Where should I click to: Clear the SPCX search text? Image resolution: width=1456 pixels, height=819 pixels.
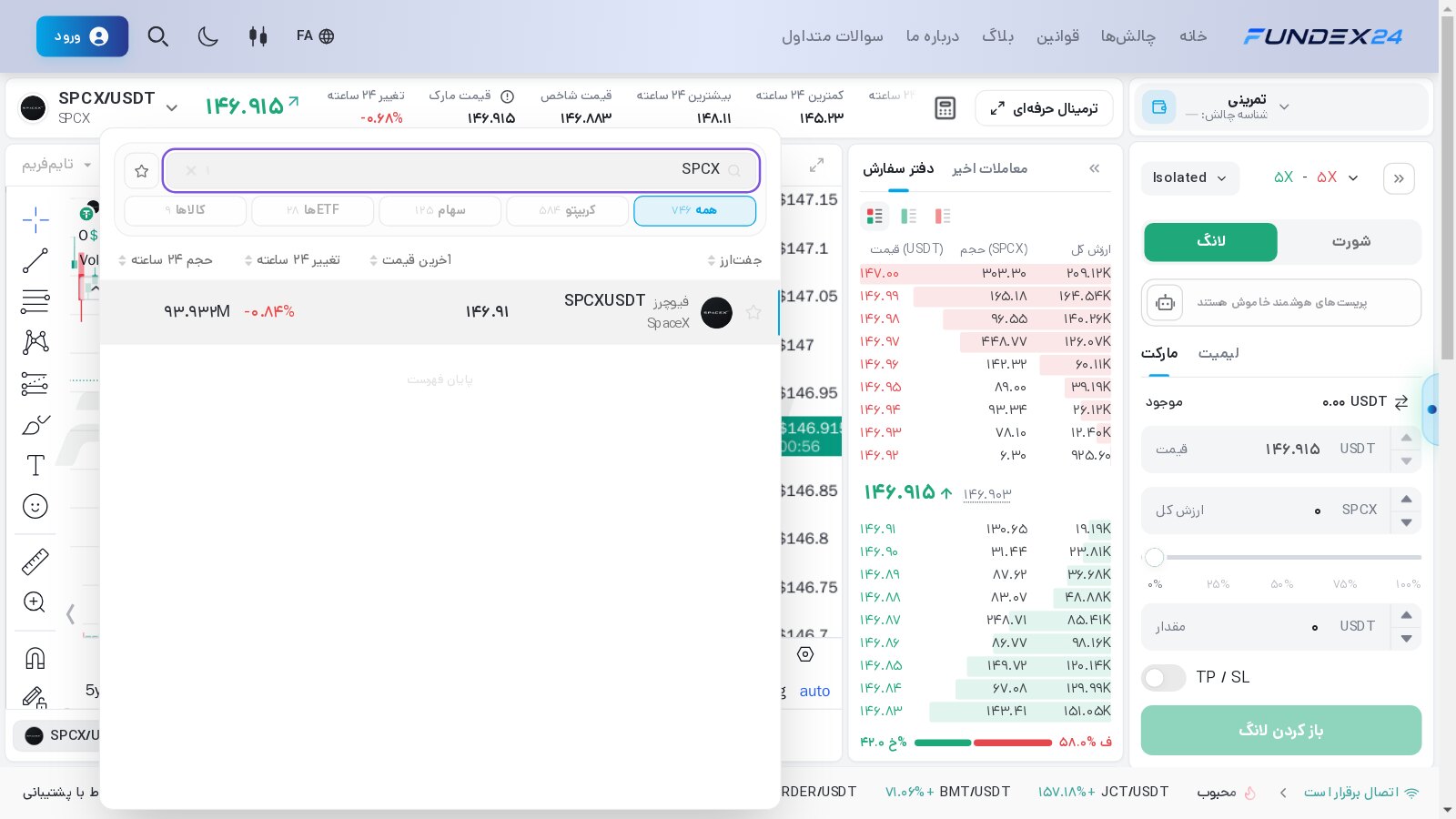click(x=191, y=170)
